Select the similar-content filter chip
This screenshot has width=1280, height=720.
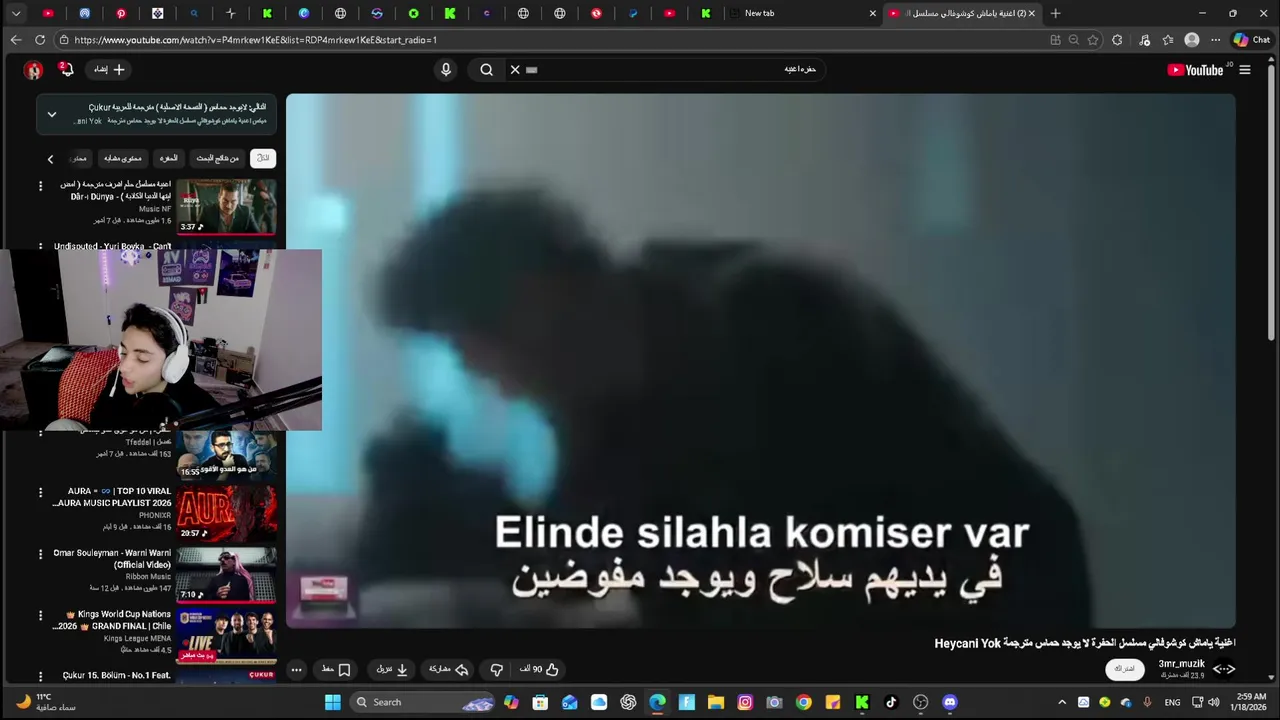pos(123,158)
